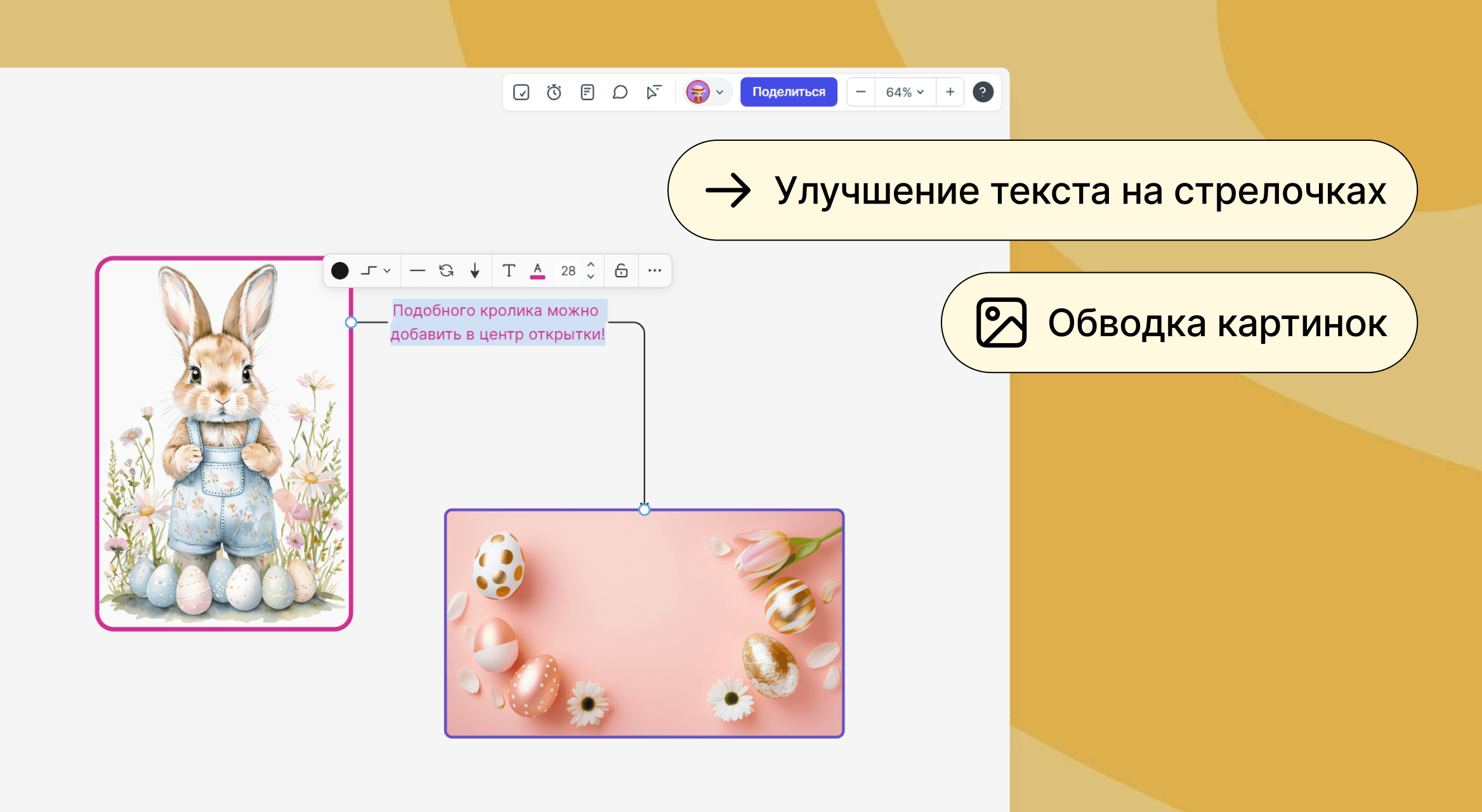Select the text T tool

(508, 271)
